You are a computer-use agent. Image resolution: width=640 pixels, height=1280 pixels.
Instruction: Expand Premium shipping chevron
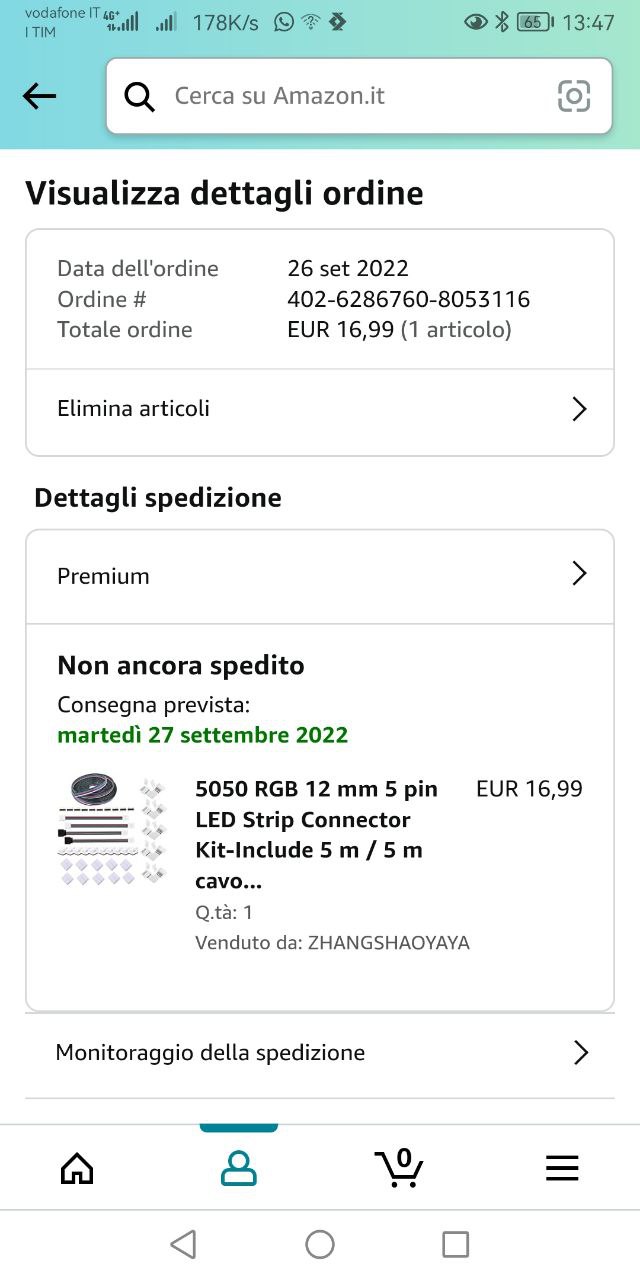coord(579,574)
